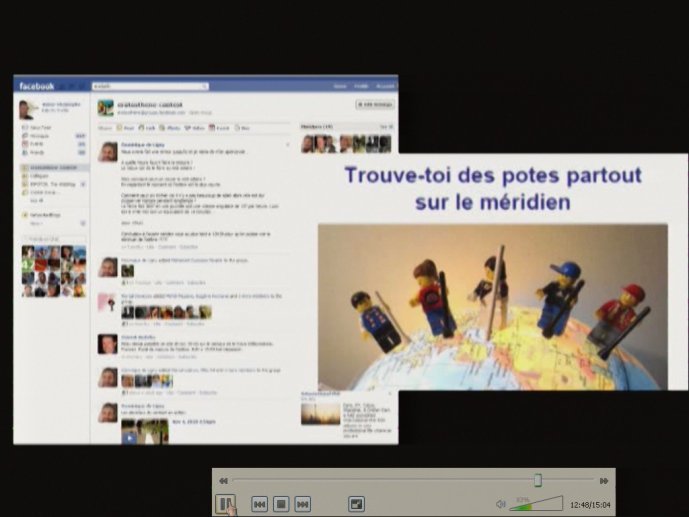Click the facebook logo
The width and height of the screenshot is (689, 517).
coord(36,86)
